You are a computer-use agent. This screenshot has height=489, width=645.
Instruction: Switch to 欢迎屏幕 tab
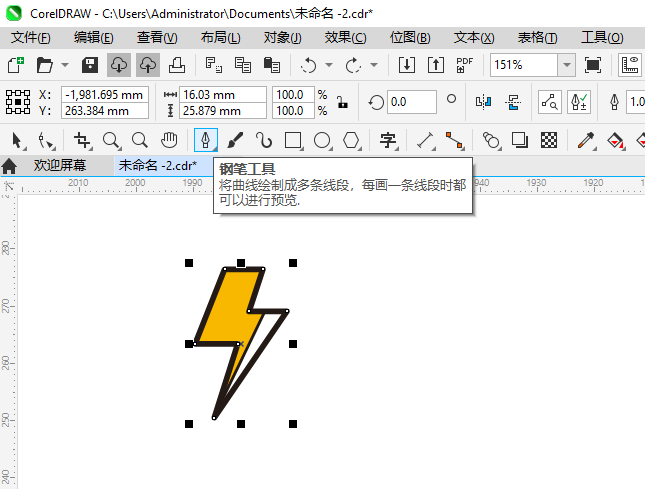tap(60, 165)
